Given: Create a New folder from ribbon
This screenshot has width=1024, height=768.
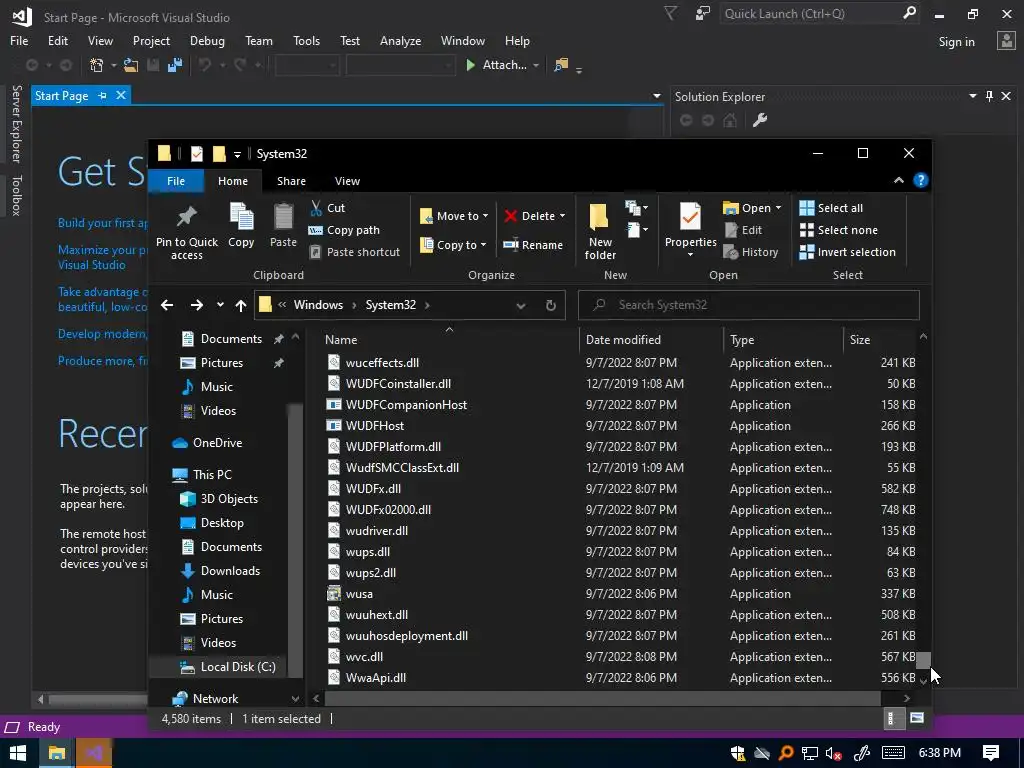Looking at the screenshot, I should [600, 232].
